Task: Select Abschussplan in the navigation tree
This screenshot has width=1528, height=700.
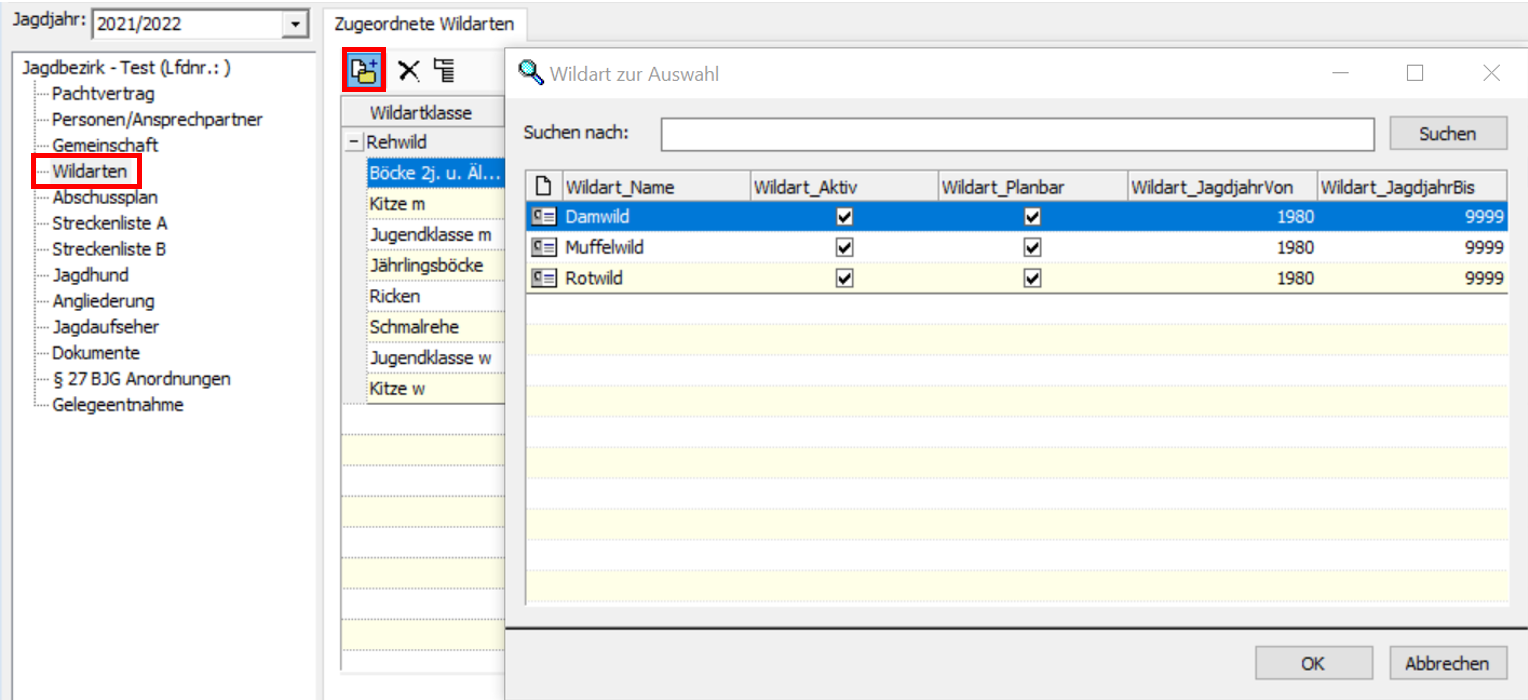Action: (105, 198)
